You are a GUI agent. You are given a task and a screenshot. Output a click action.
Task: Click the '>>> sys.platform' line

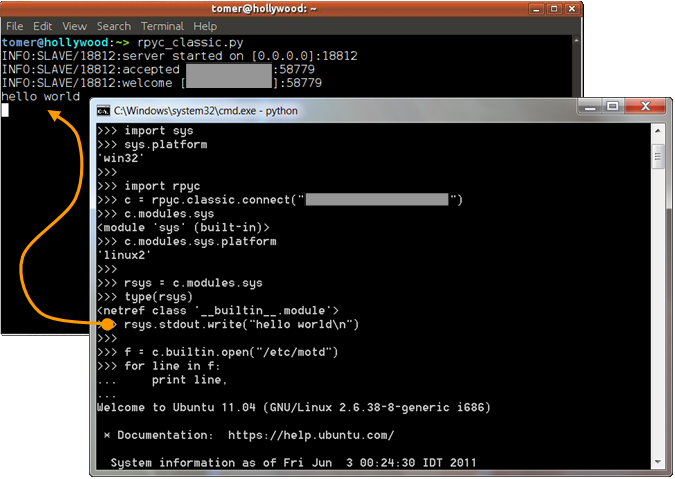(152, 145)
